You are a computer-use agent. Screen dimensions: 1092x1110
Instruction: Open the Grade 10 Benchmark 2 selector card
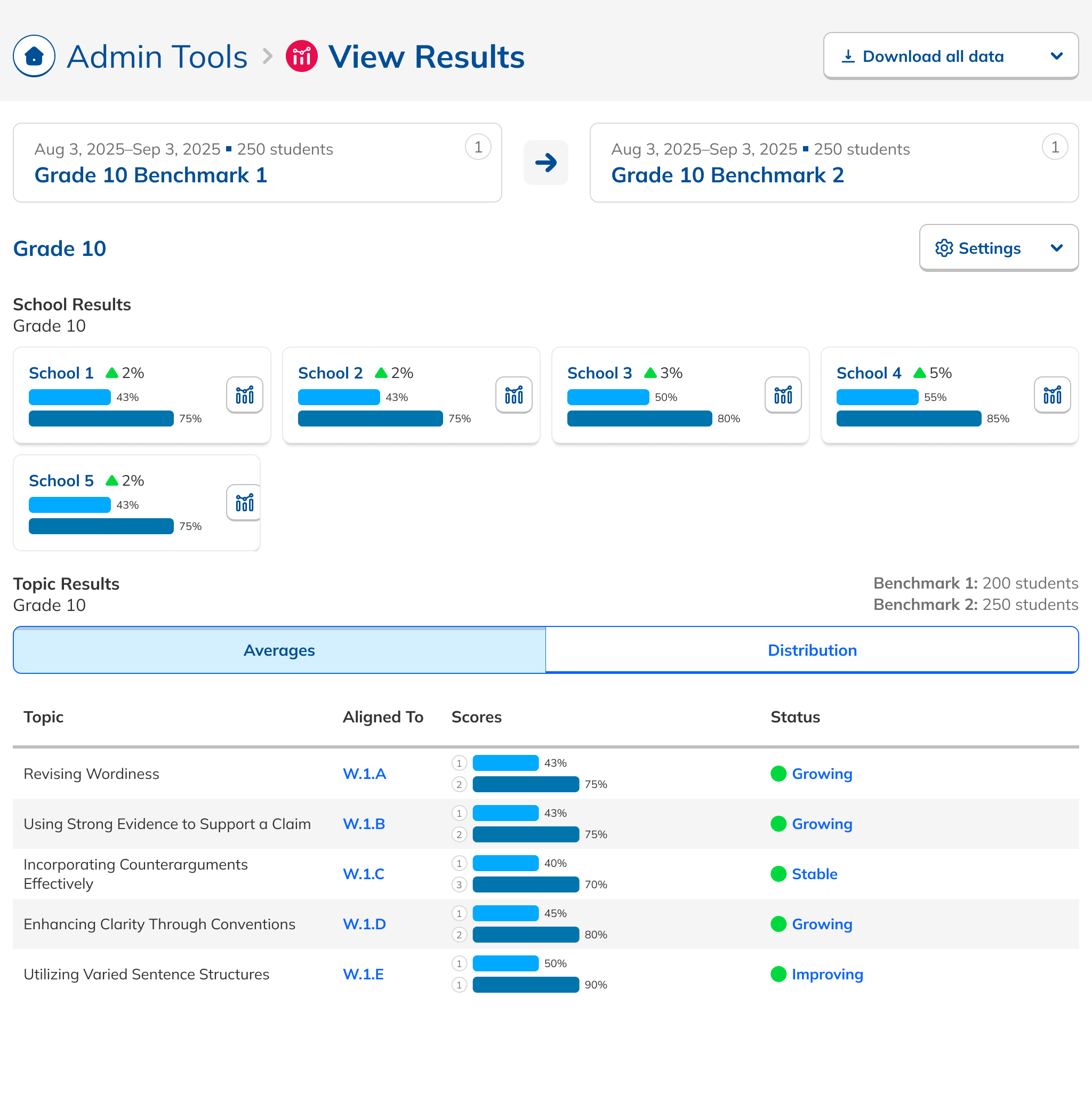(x=834, y=162)
